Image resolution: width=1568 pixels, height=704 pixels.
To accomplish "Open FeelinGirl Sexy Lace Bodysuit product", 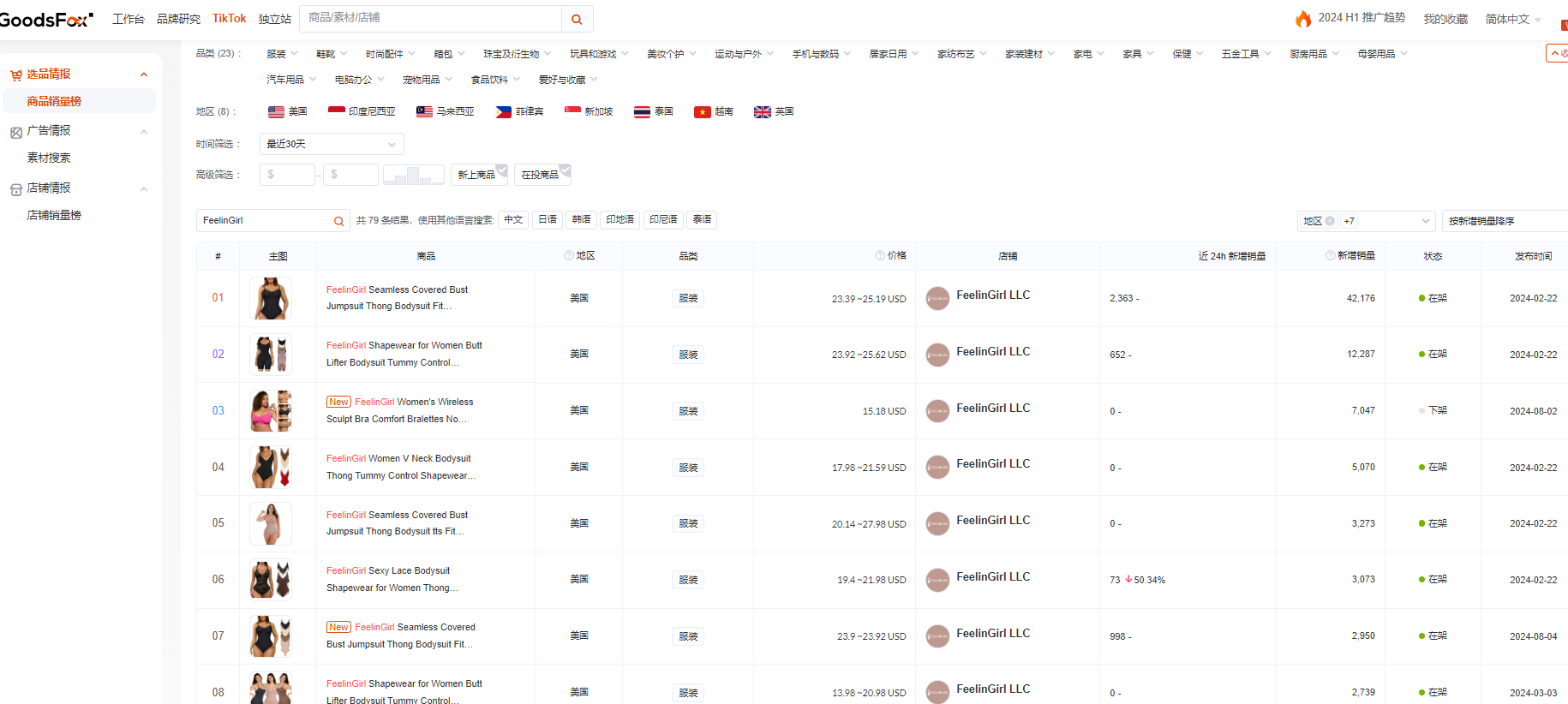I will 392,579.
